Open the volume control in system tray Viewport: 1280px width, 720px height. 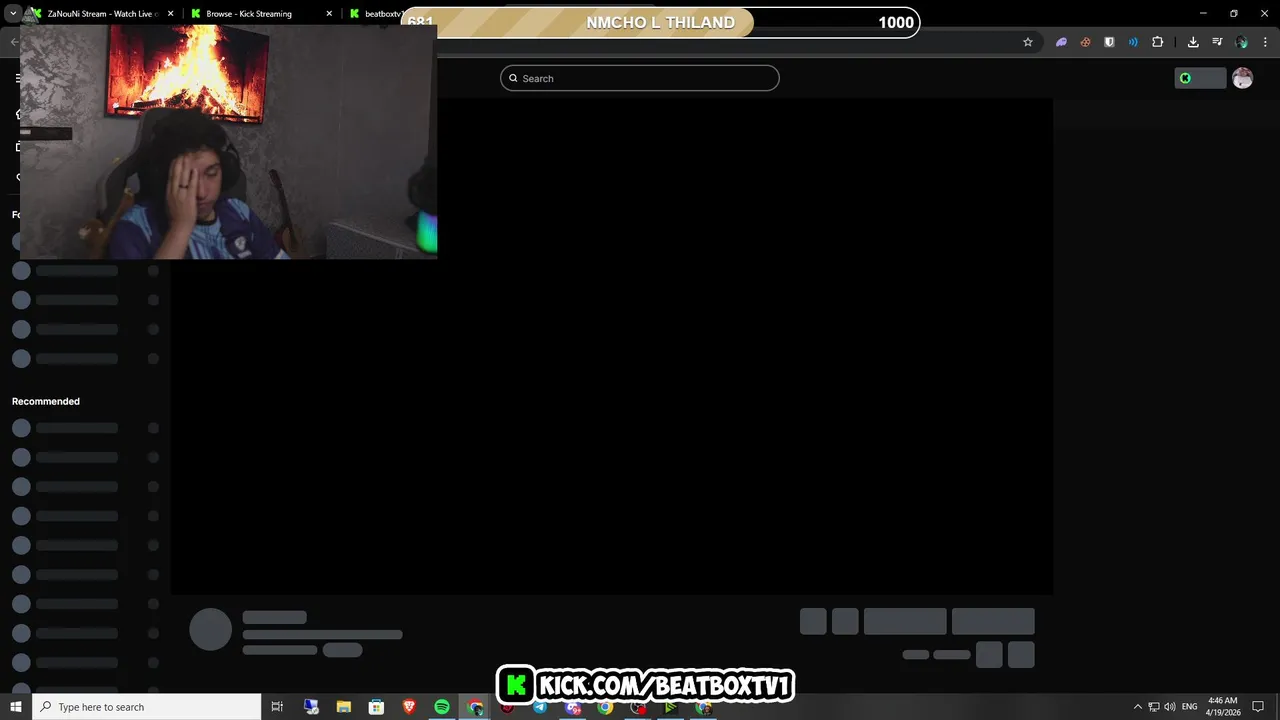(1170, 707)
